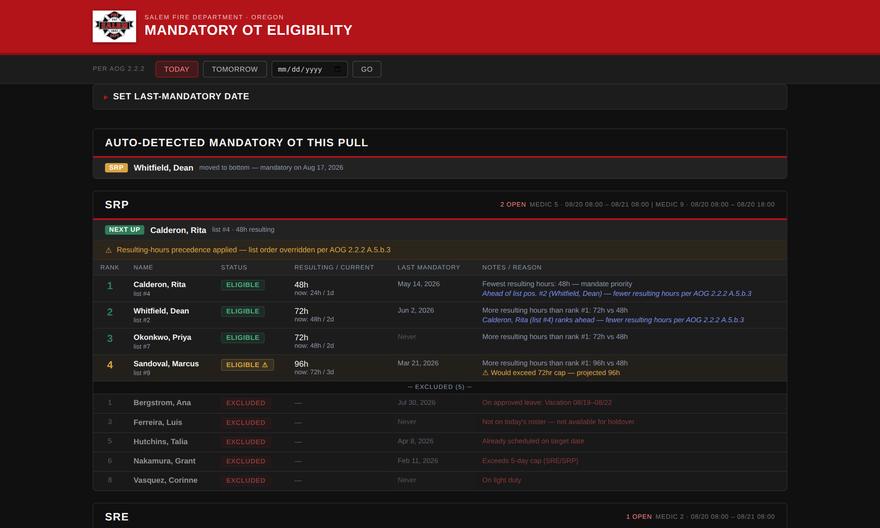Click the EXCLUDED (5) divider label
880x528 pixels.
click(x=439, y=387)
